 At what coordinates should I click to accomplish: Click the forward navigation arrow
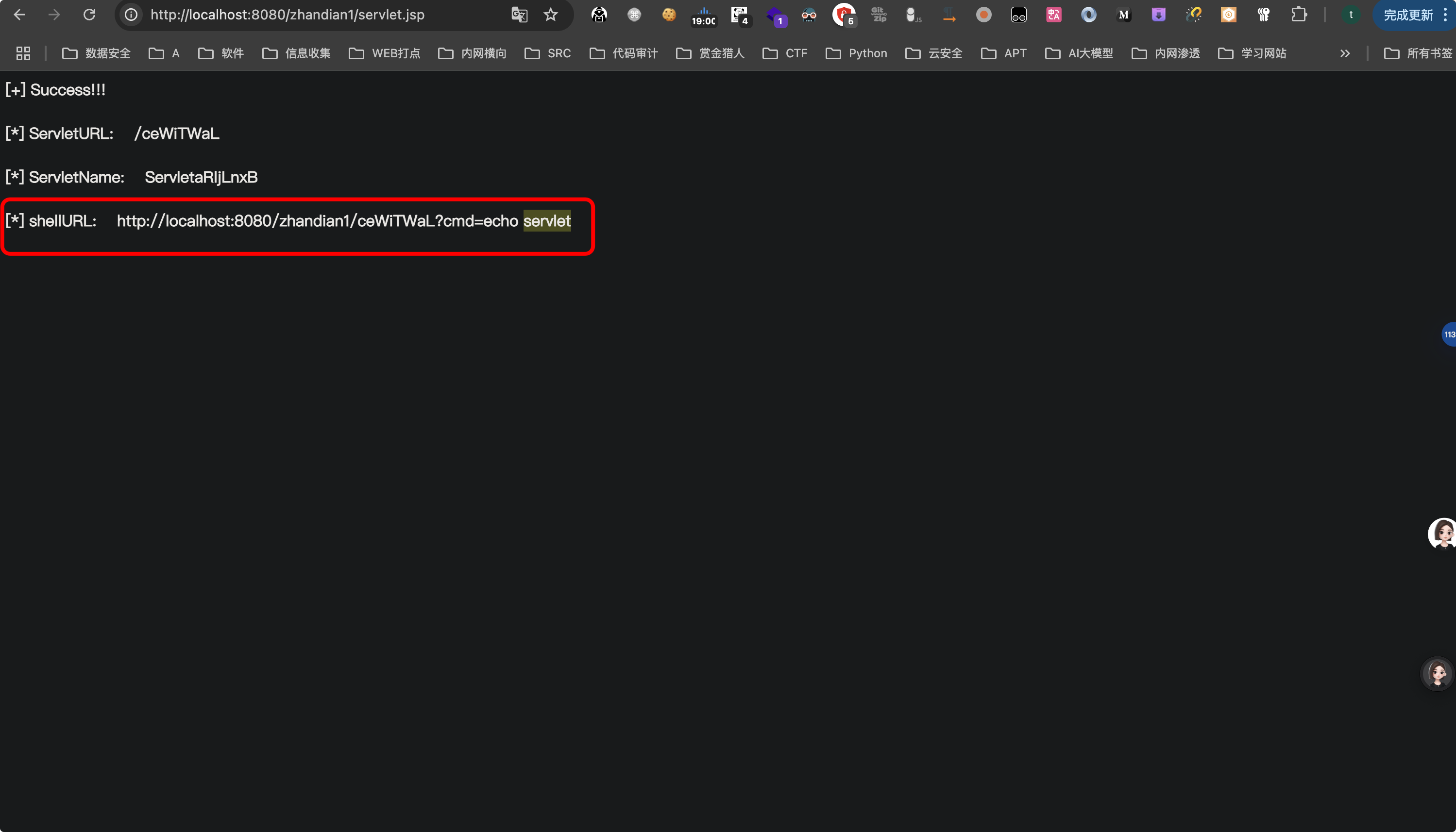(x=54, y=15)
